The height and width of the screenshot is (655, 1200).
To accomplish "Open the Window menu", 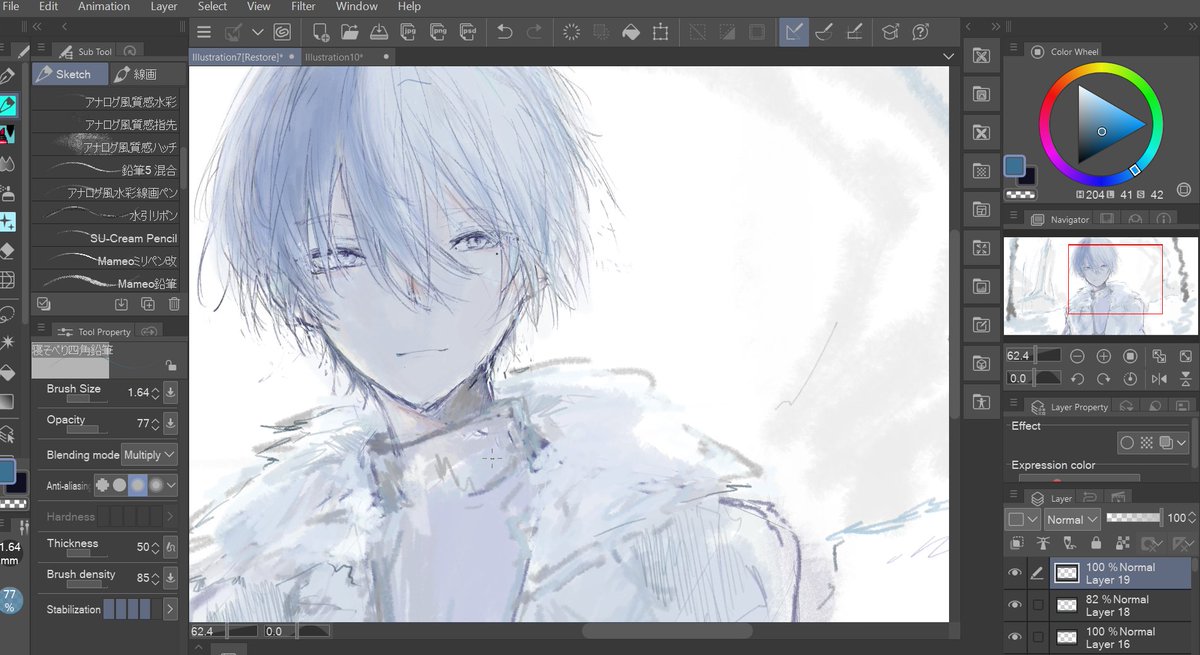I will 357,6.
